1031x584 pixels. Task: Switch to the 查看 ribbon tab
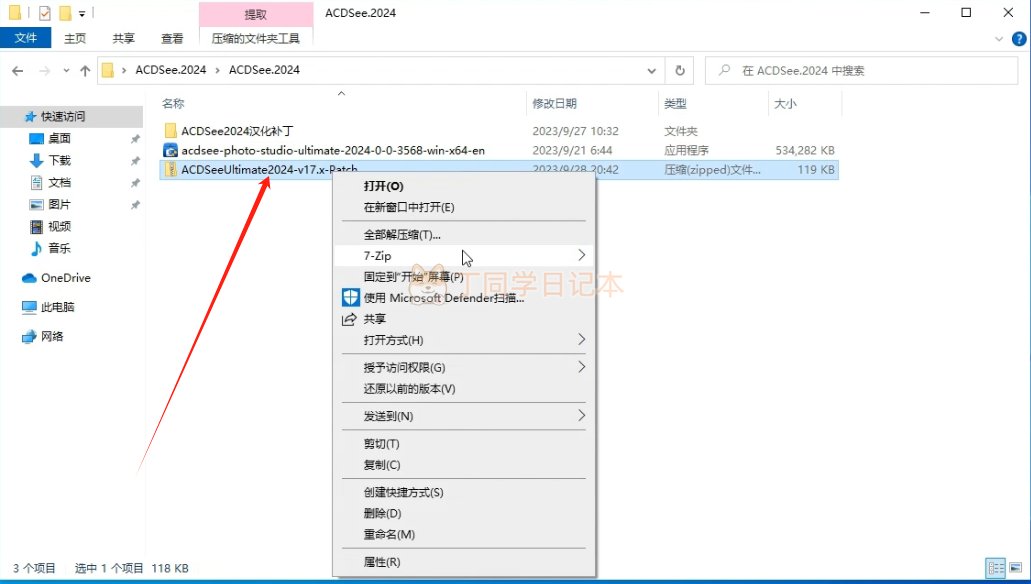coord(172,38)
